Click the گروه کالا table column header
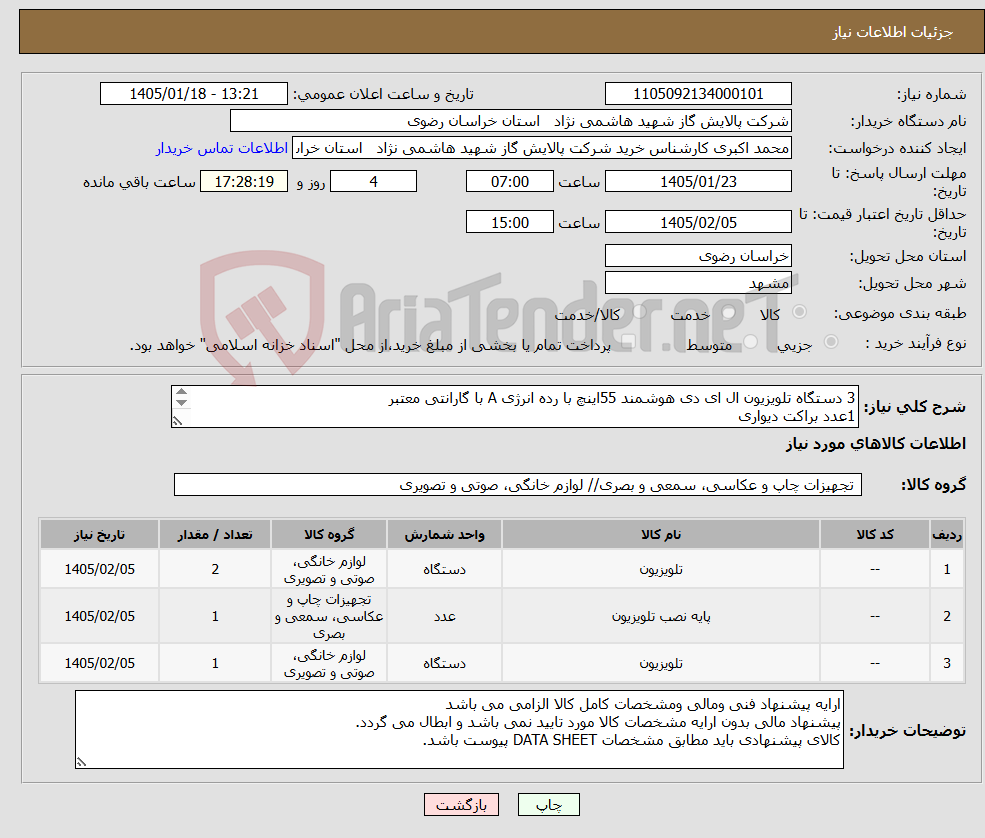The height and width of the screenshot is (838, 985). [329, 535]
